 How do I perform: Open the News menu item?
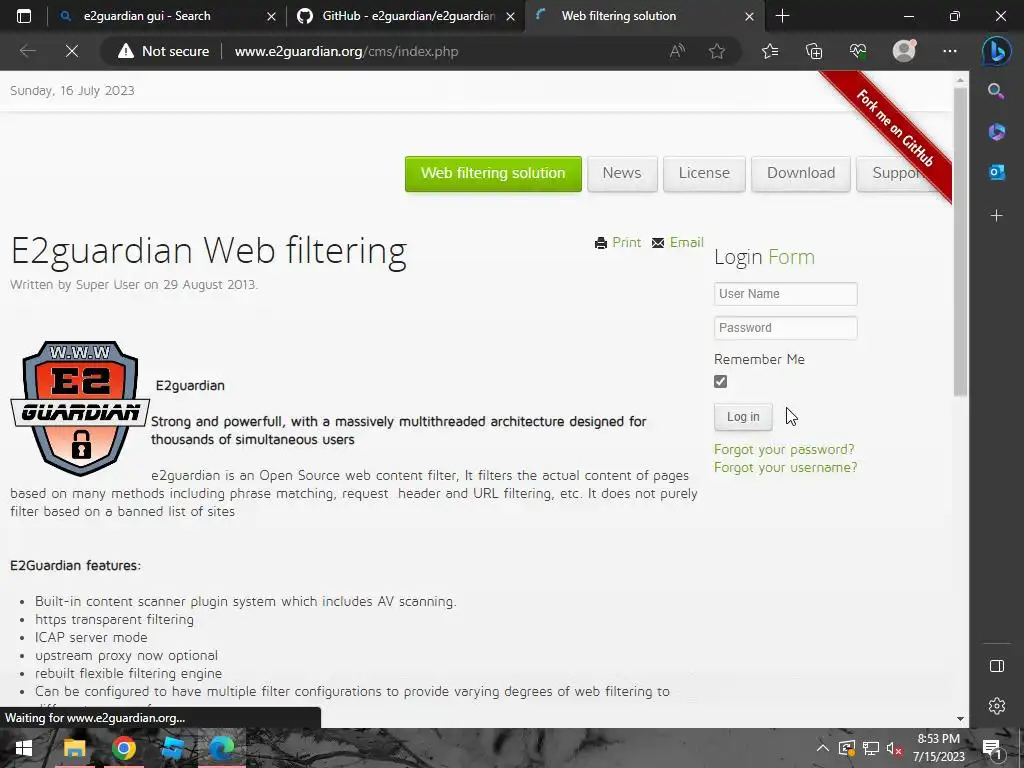pyautogui.click(x=622, y=174)
